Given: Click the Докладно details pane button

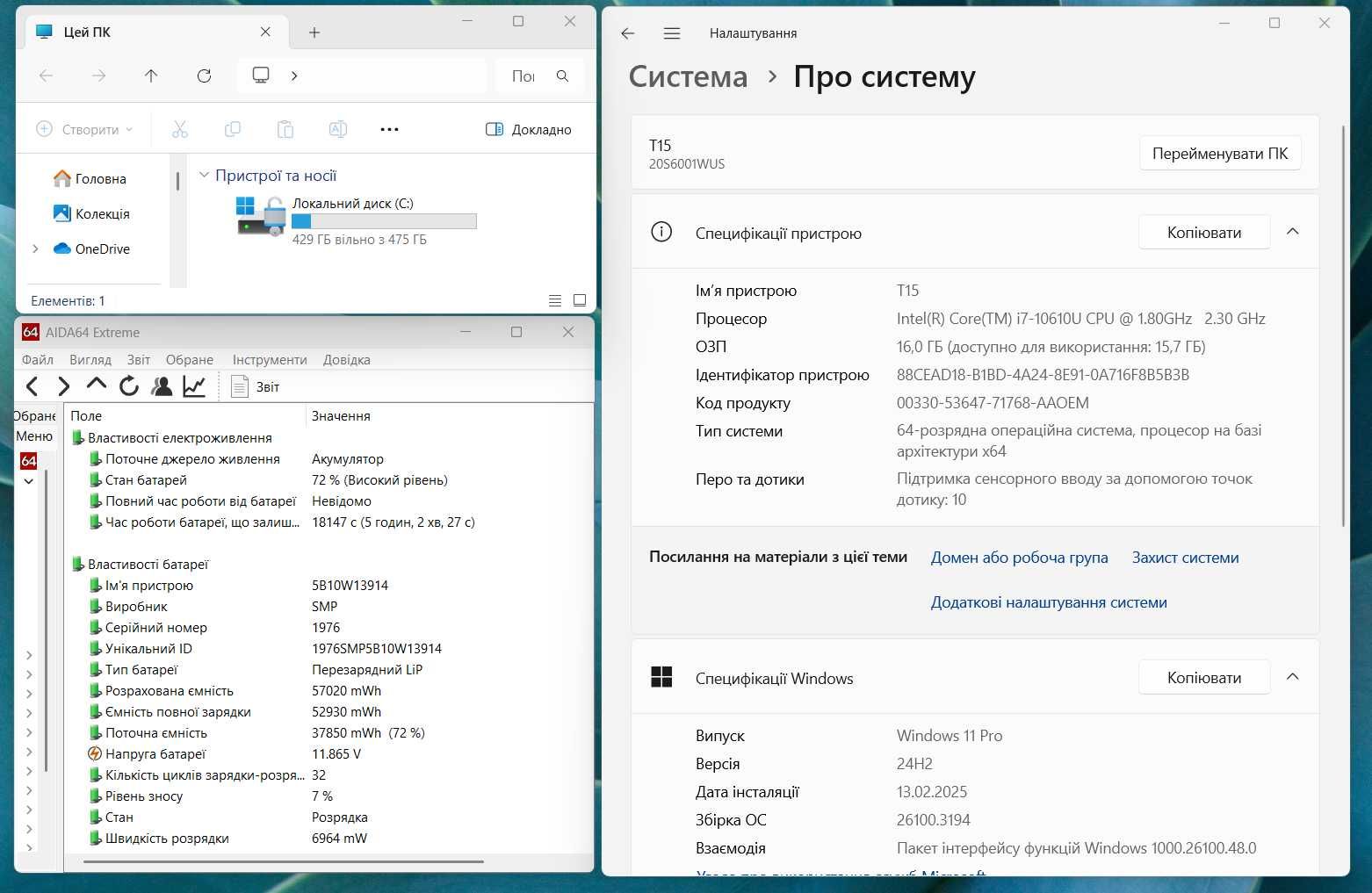Looking at the screenshot, I should click(529, 129).
